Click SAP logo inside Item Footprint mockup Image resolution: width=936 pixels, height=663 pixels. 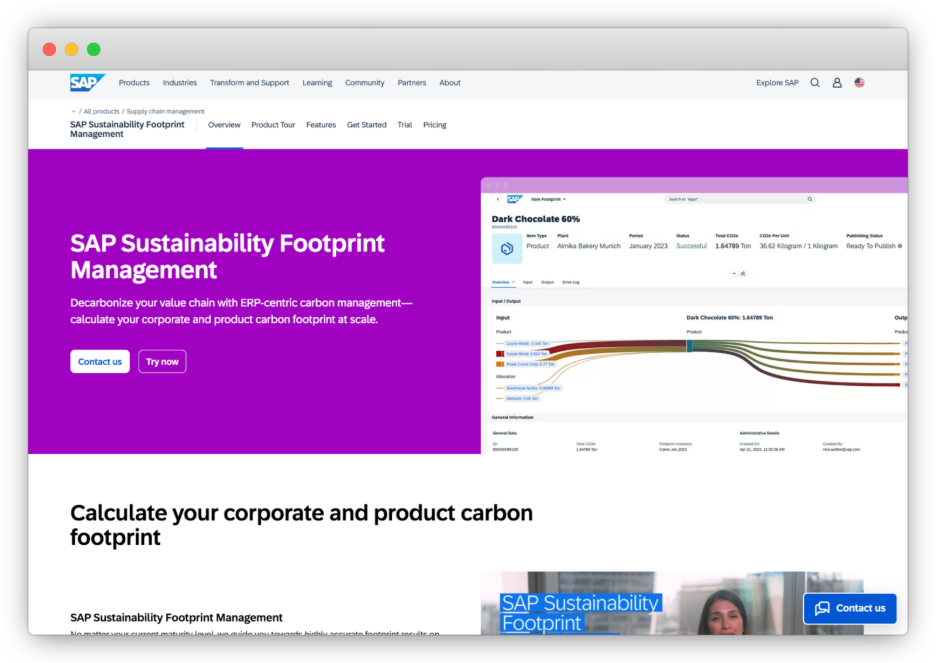pos(515,199)
